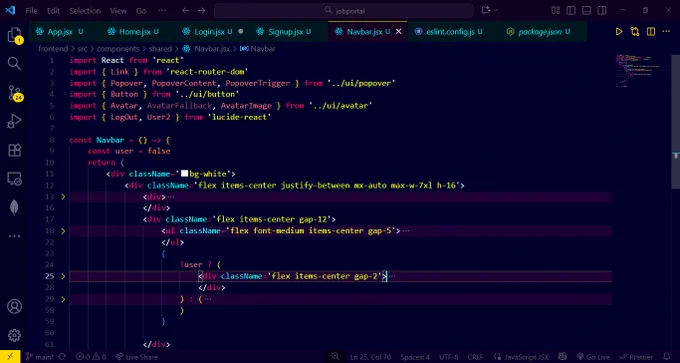Split the editor to the right
The image size is (680, 363).
click(651, 32)
